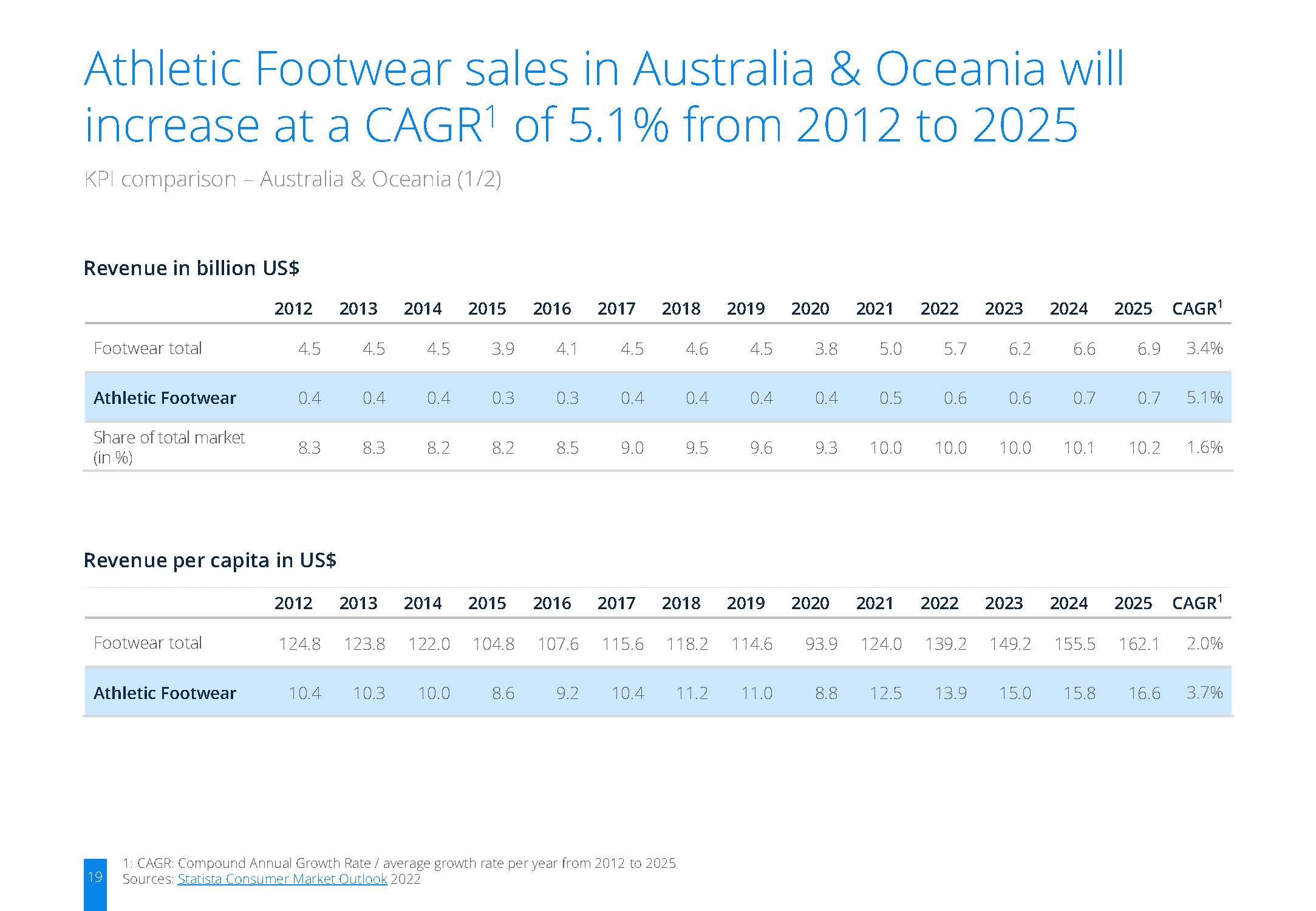
Task: Click the 3.7% CAGR value in per capita table
Action: click(x=1205, y=692)
